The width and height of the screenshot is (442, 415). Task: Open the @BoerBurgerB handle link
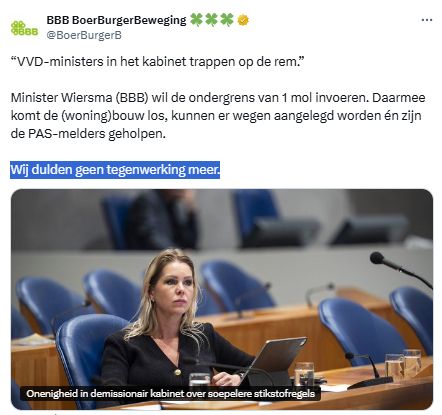click(x=84, y=35)
